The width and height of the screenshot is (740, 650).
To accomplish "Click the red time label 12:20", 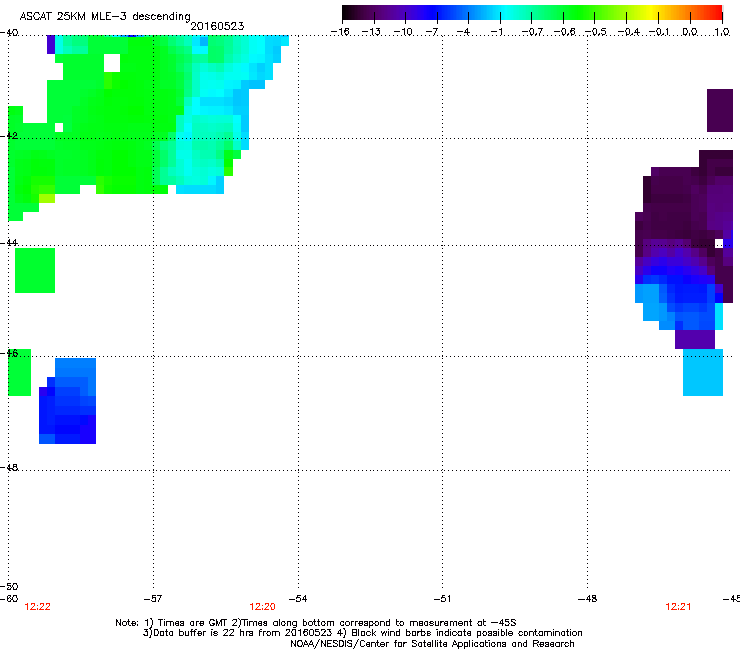I will pos(262,607).
